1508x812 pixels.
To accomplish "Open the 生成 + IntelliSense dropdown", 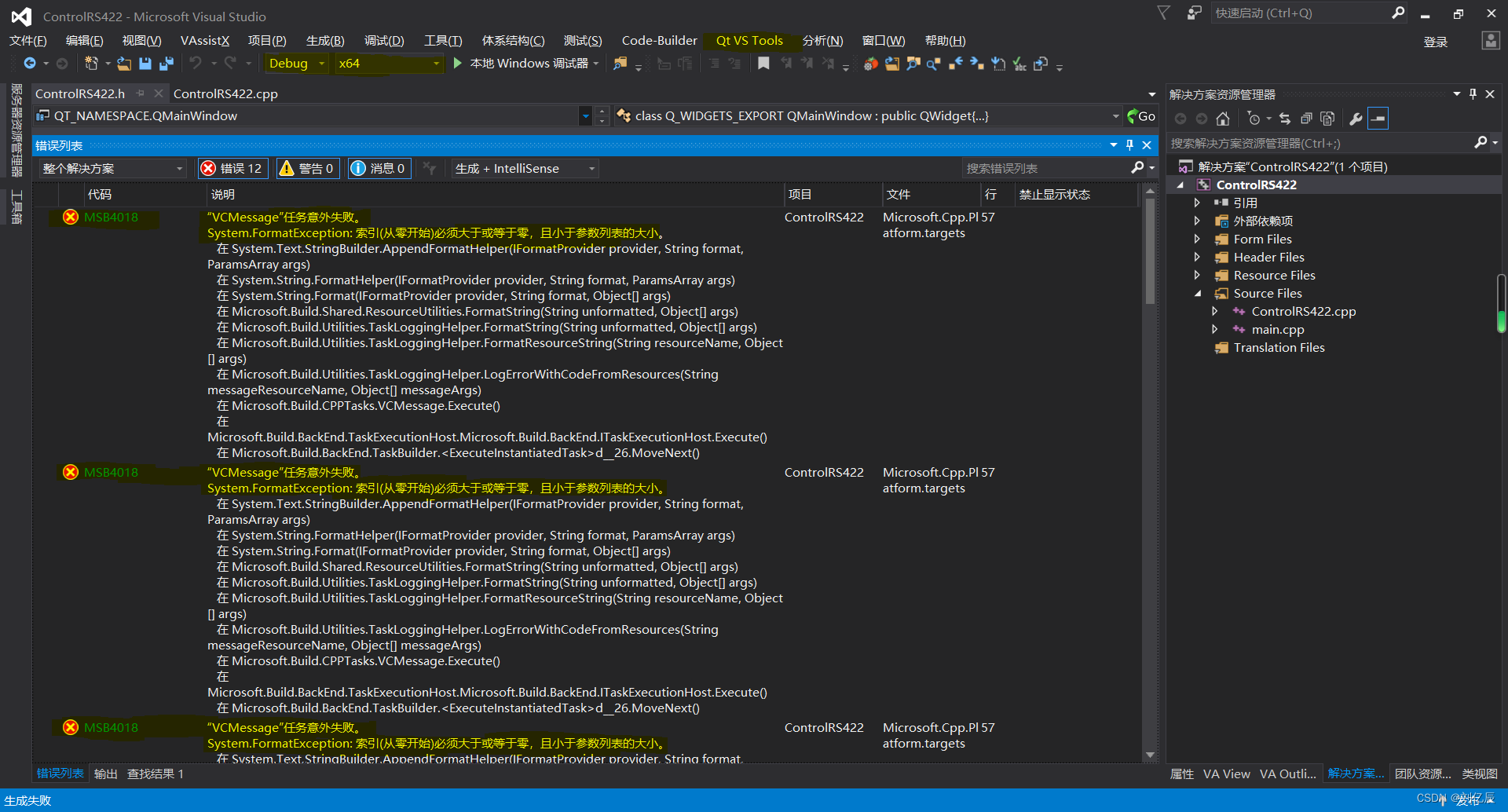I will pos(525,169).
